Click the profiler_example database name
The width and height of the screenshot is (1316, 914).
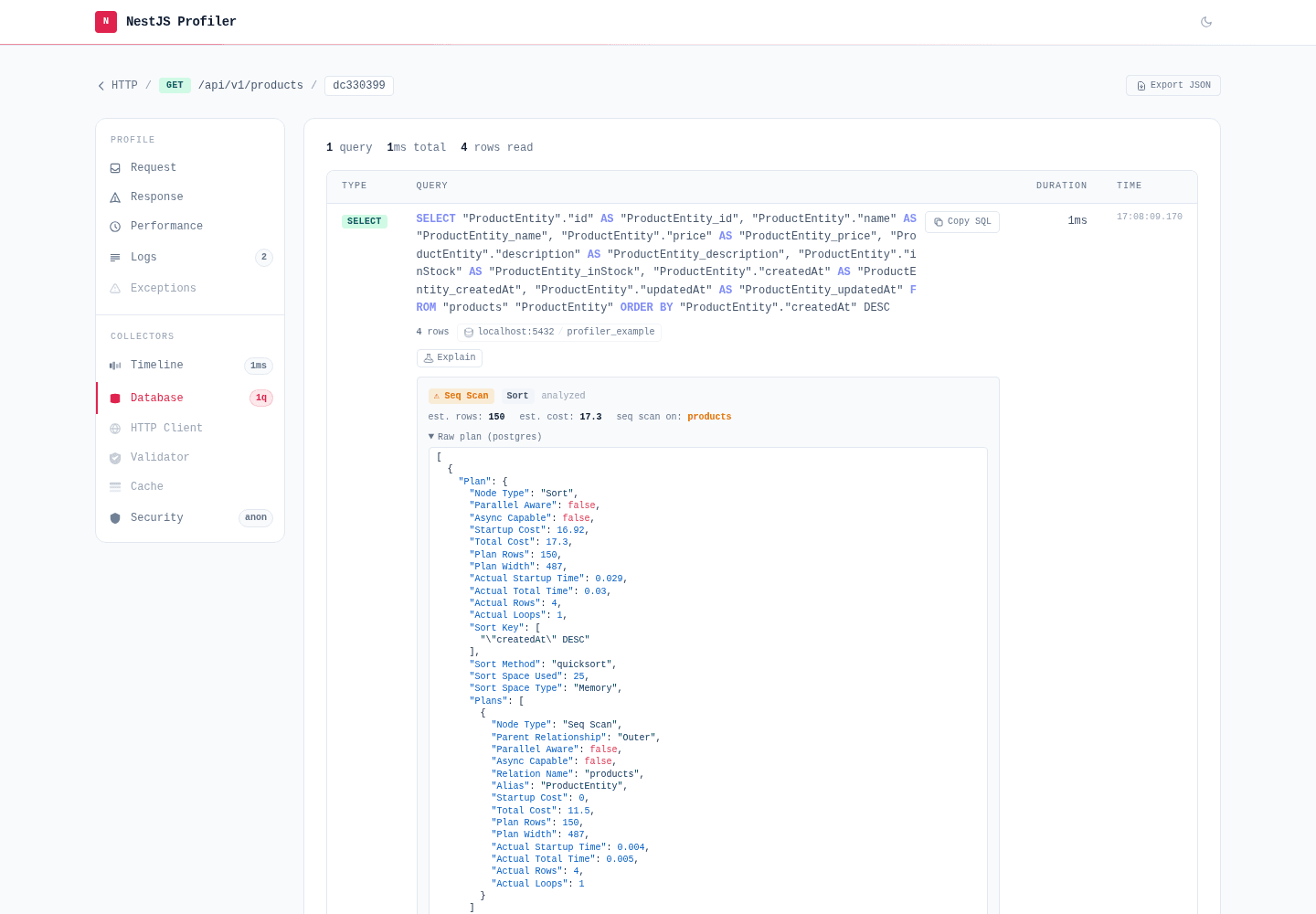[610, 333]
